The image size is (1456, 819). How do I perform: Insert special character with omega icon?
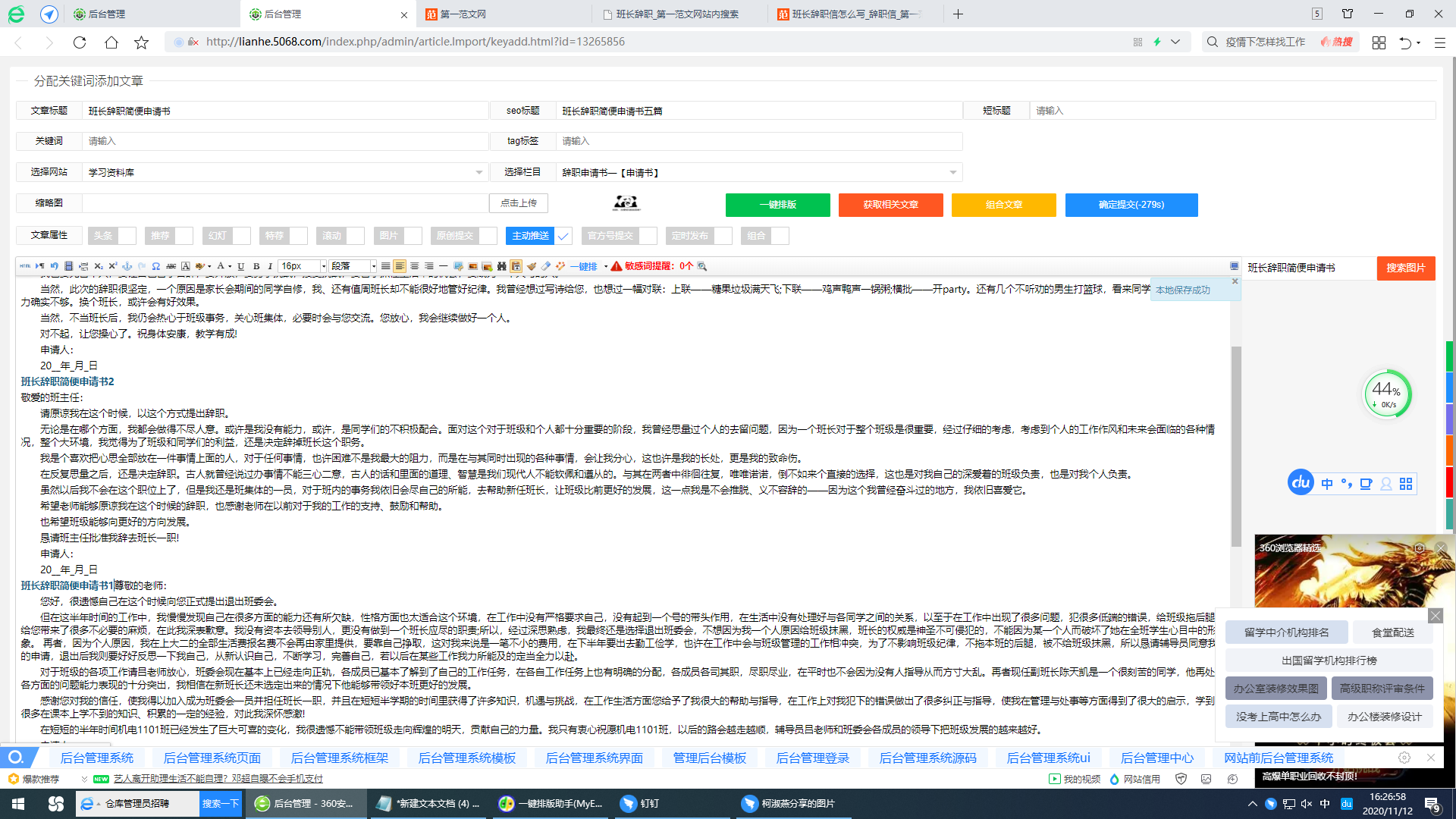pos(155,266)
